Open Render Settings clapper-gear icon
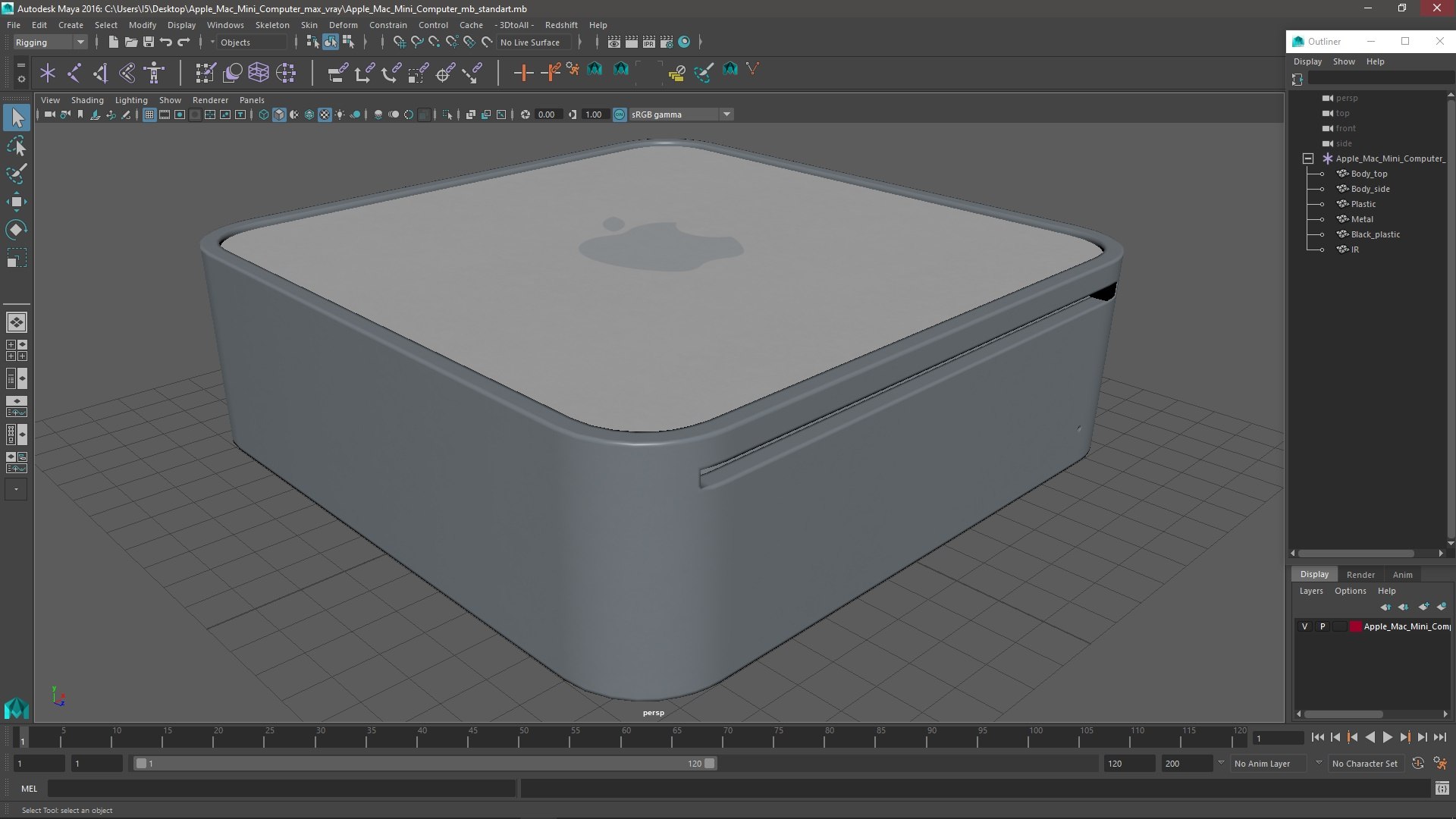 point(667,42)
